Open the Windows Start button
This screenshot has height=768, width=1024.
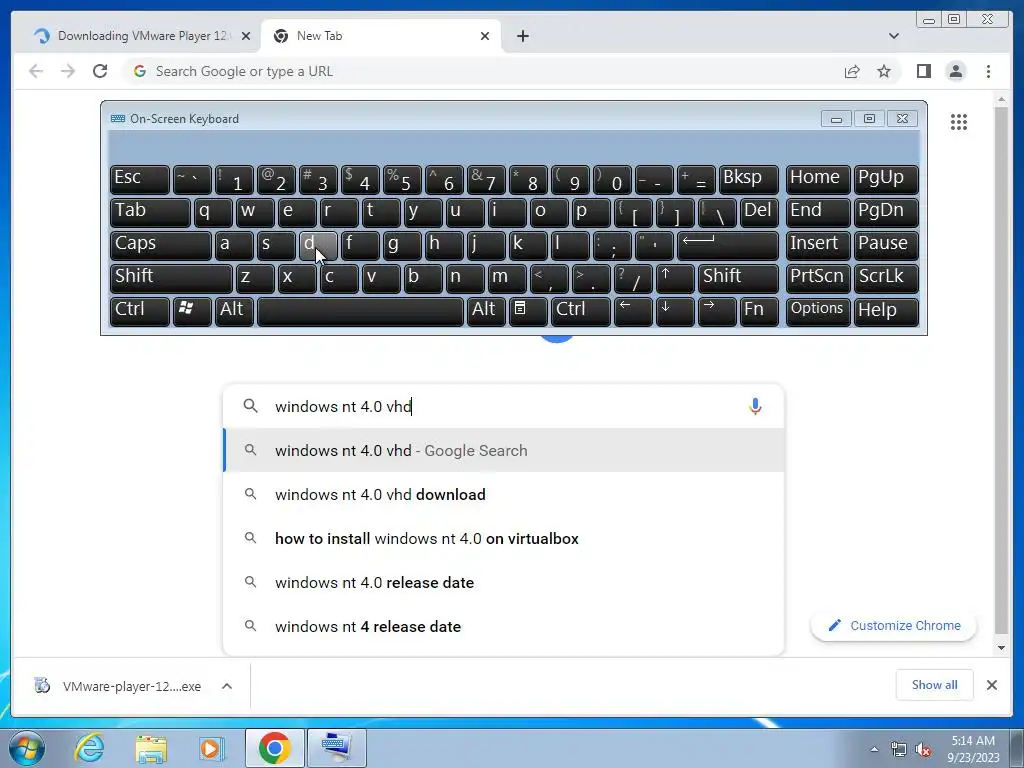click(x=26, y=748)
